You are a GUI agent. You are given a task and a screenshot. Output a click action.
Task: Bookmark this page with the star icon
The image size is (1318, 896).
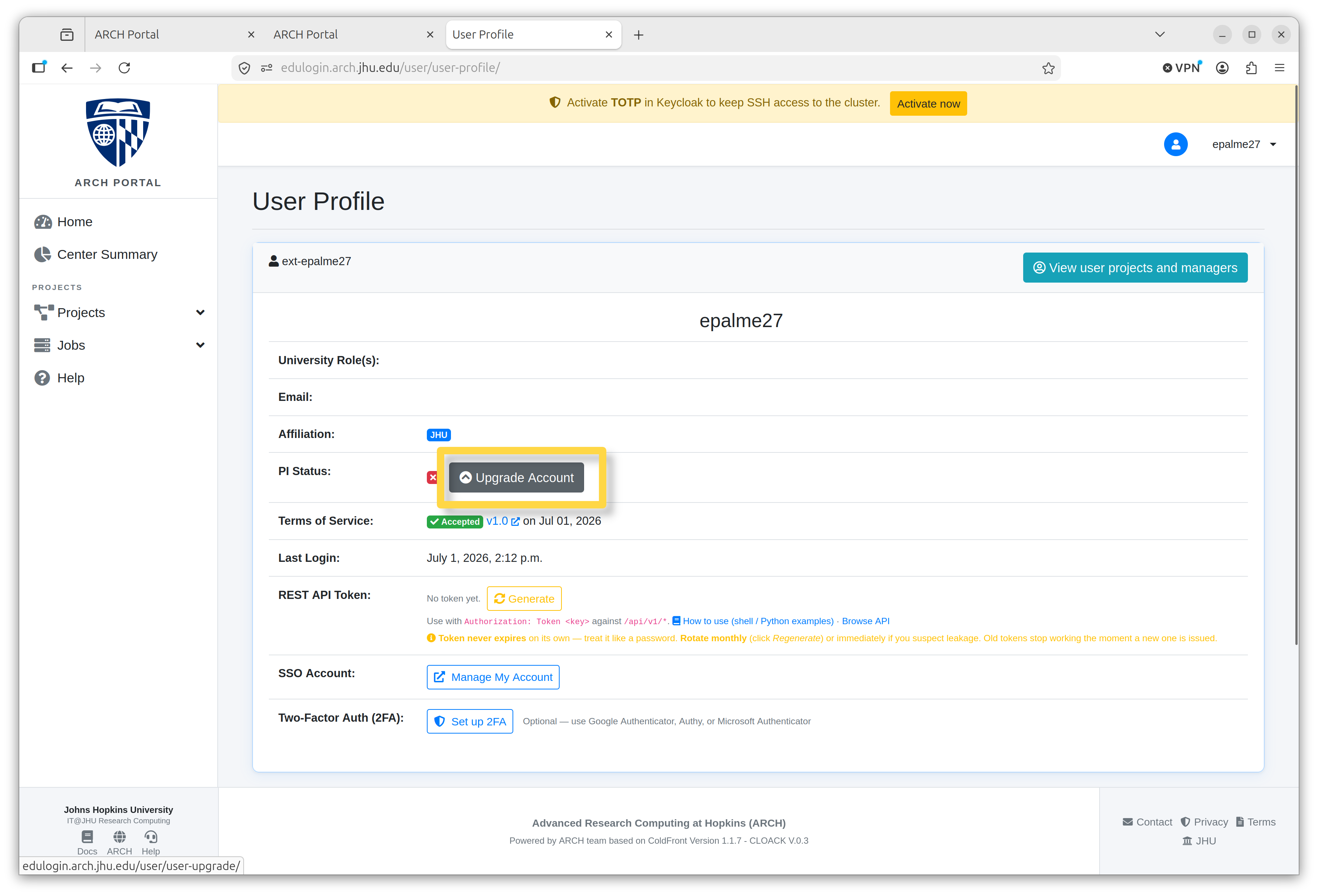coord(1048,68)
